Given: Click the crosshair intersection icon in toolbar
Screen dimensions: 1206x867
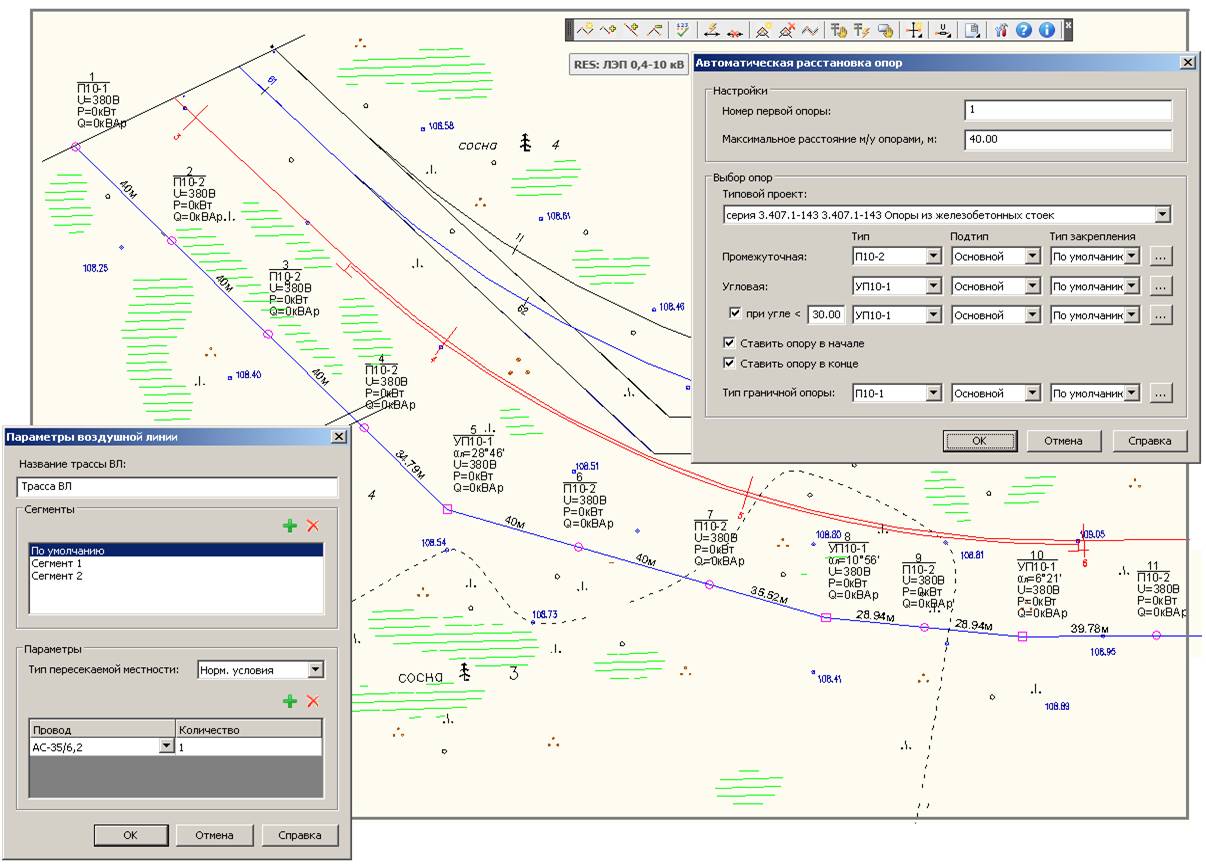Looking at the screenshot, I should pos(915,30).
